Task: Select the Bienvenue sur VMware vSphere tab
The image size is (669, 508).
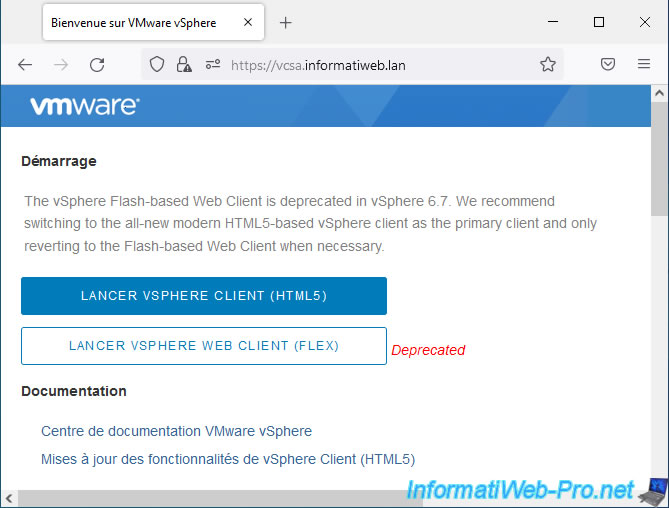Action: click(x=153, y=22)
